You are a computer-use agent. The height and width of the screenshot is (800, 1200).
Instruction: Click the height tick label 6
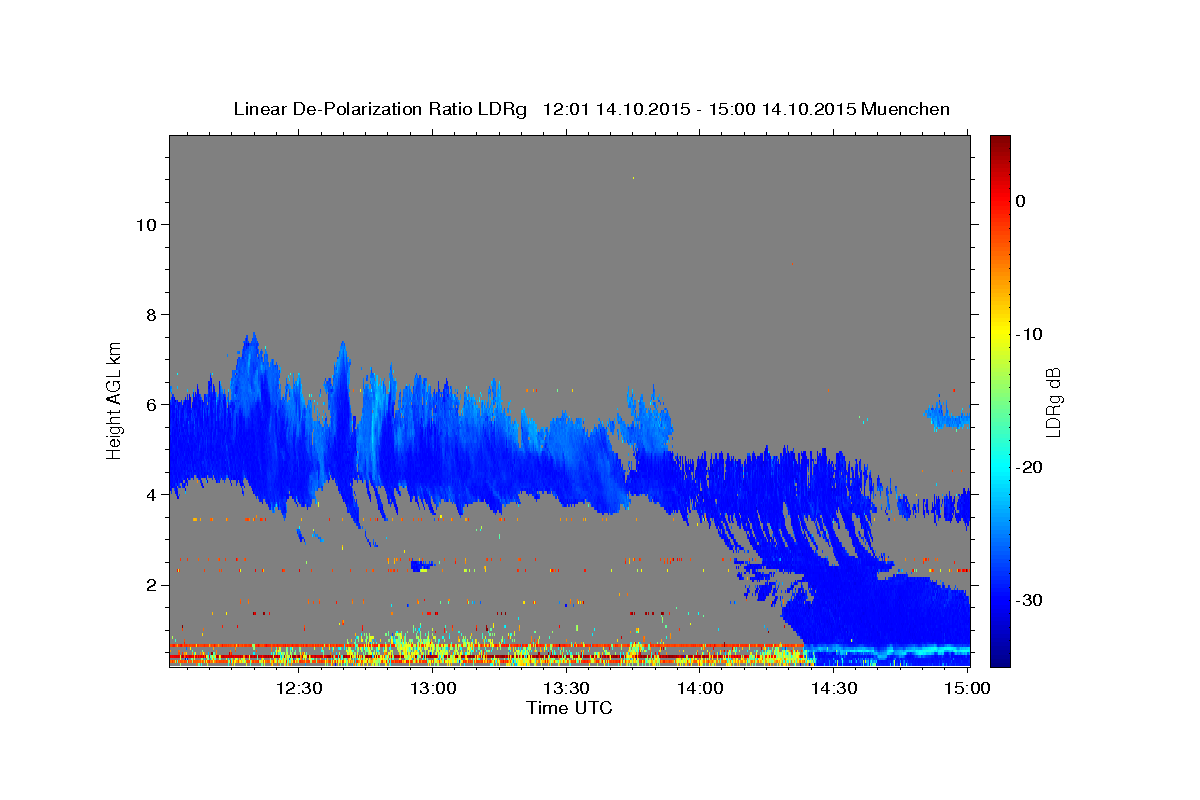tap(151, 404)
